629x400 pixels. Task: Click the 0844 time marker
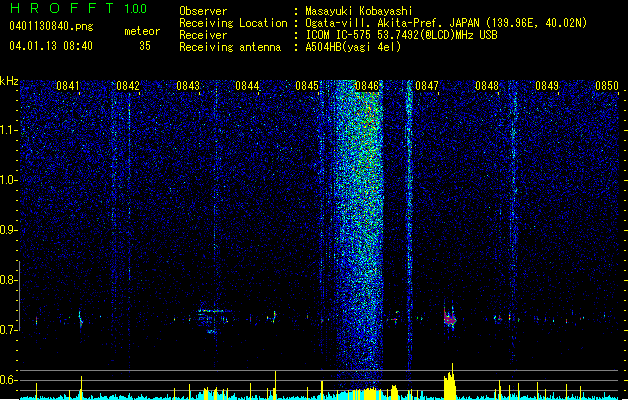tap(247, 86)
